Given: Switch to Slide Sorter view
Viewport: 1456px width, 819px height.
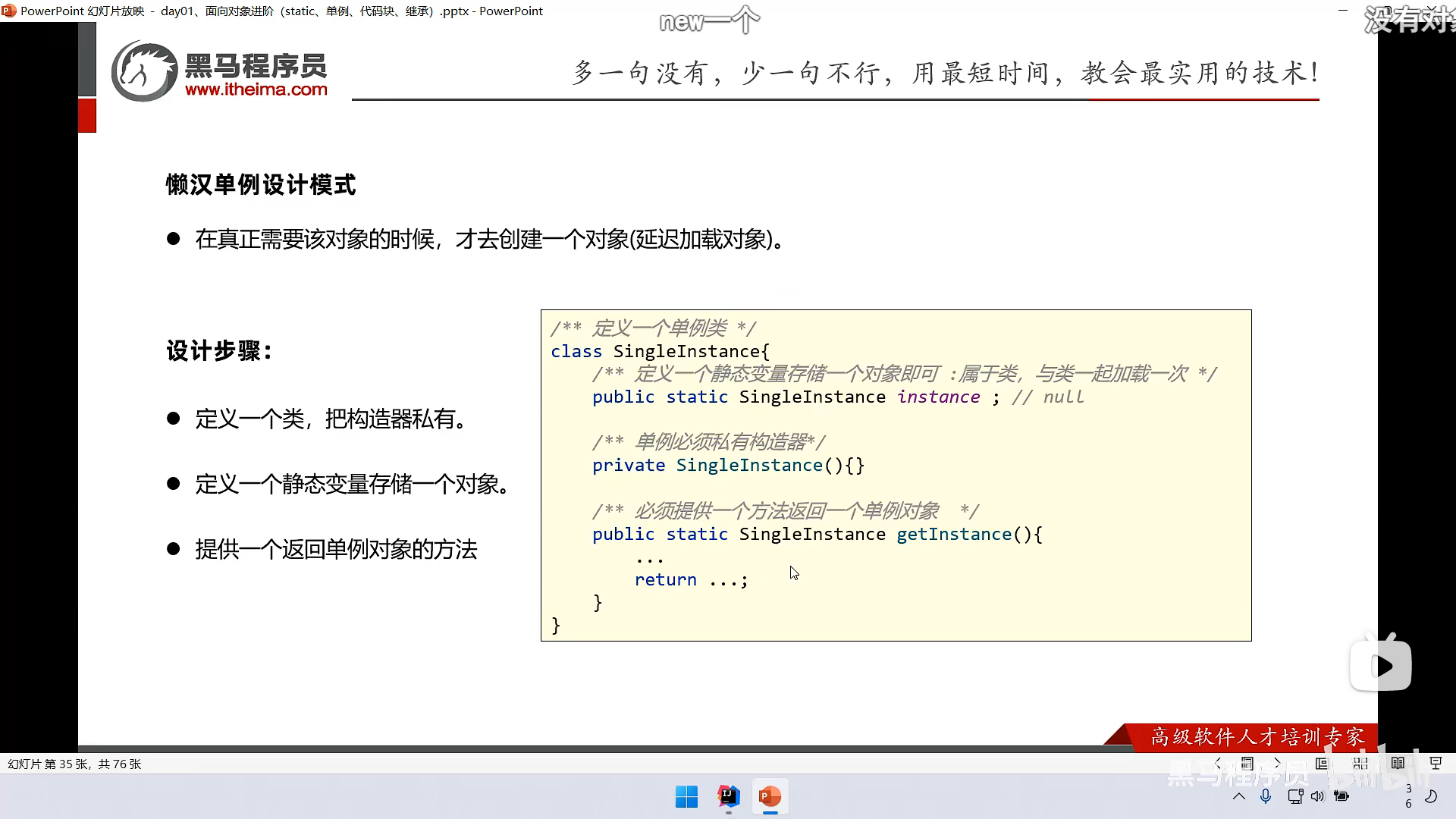Looking at the screenshot, I should pos(1360,764).
